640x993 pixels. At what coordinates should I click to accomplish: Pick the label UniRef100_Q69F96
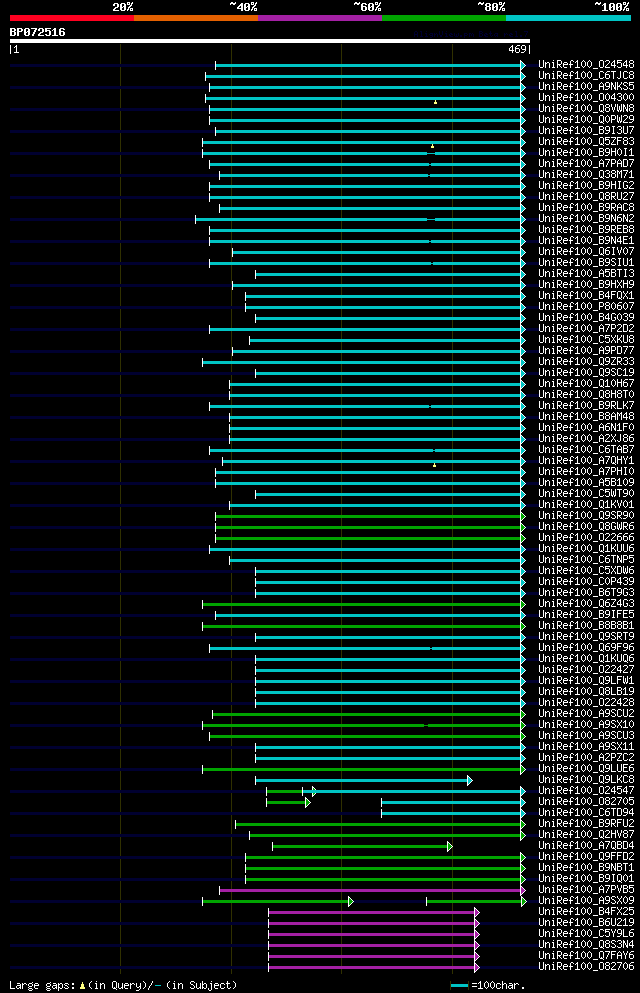tap(586, 648)
